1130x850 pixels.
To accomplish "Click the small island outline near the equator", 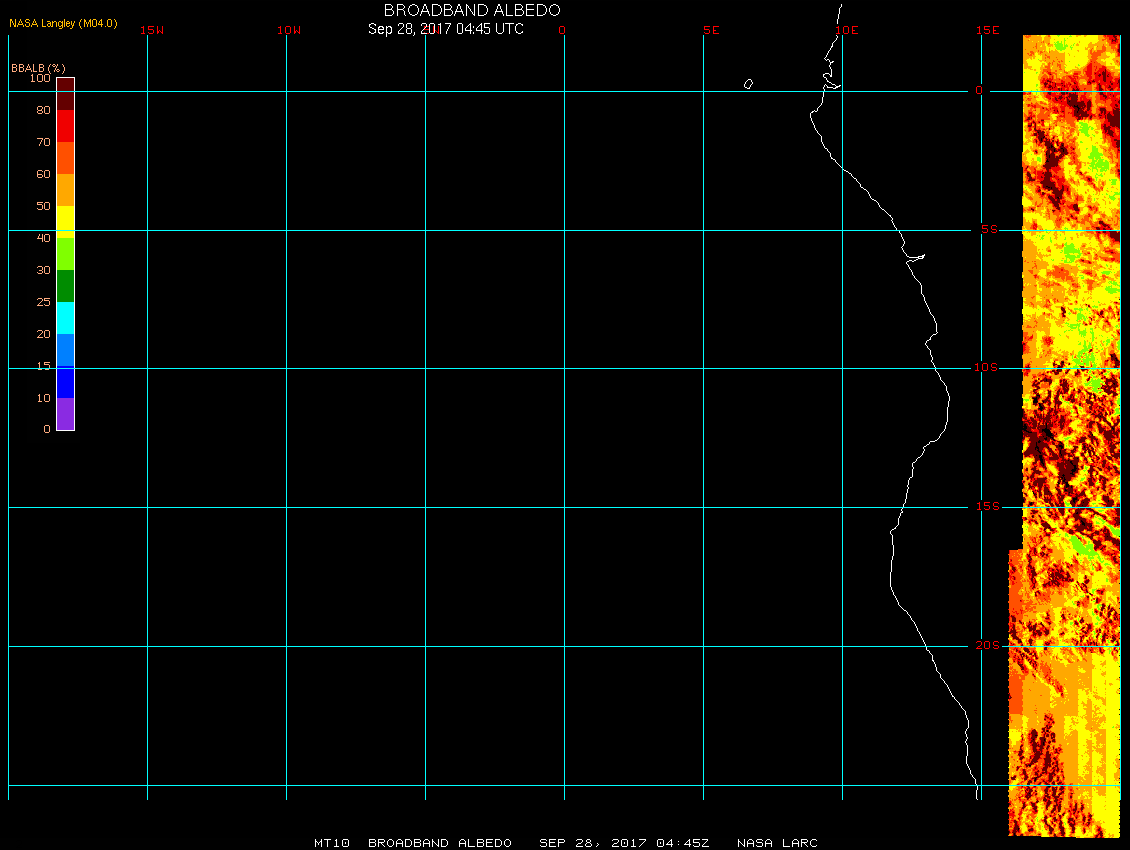I will [x=748, y=84].
